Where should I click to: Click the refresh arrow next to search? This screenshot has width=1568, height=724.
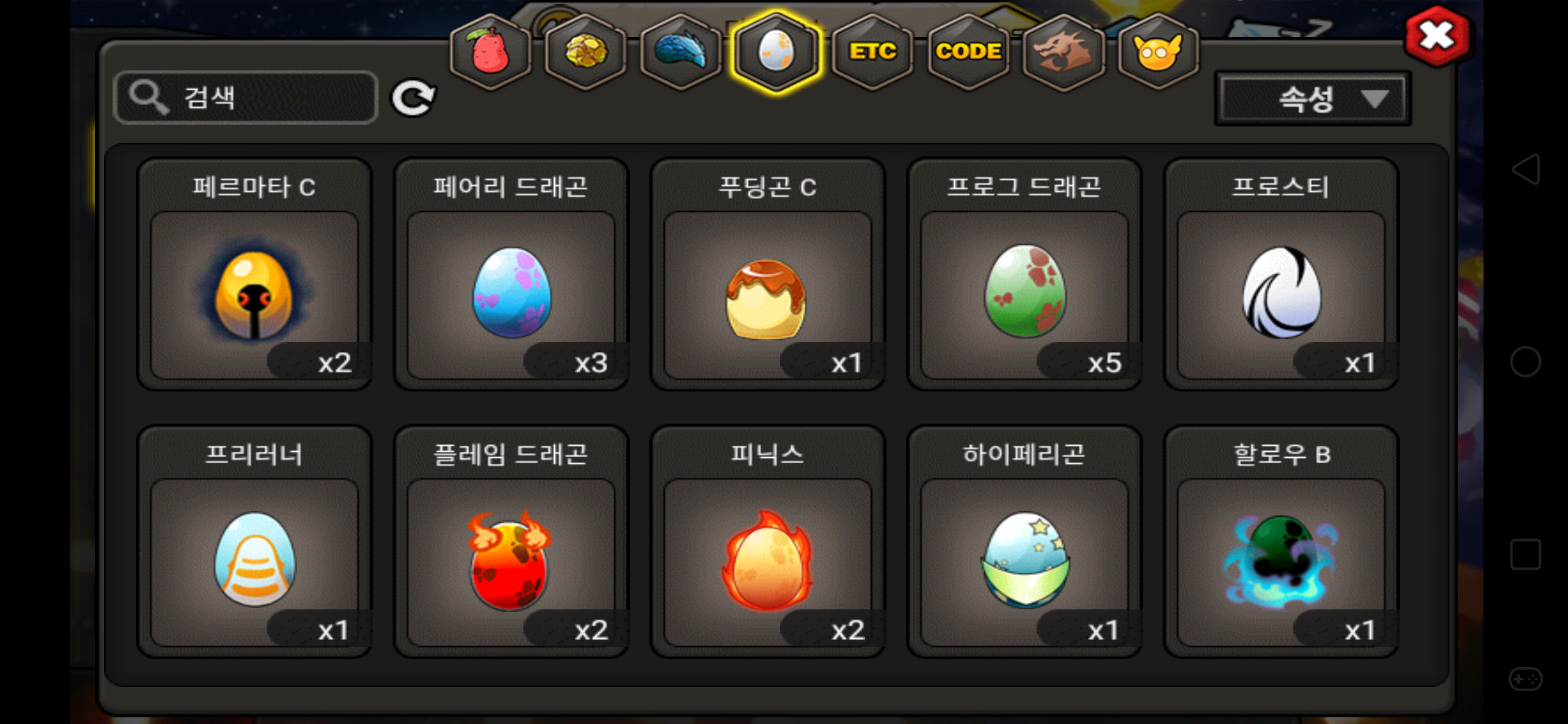tap(413, 98)
